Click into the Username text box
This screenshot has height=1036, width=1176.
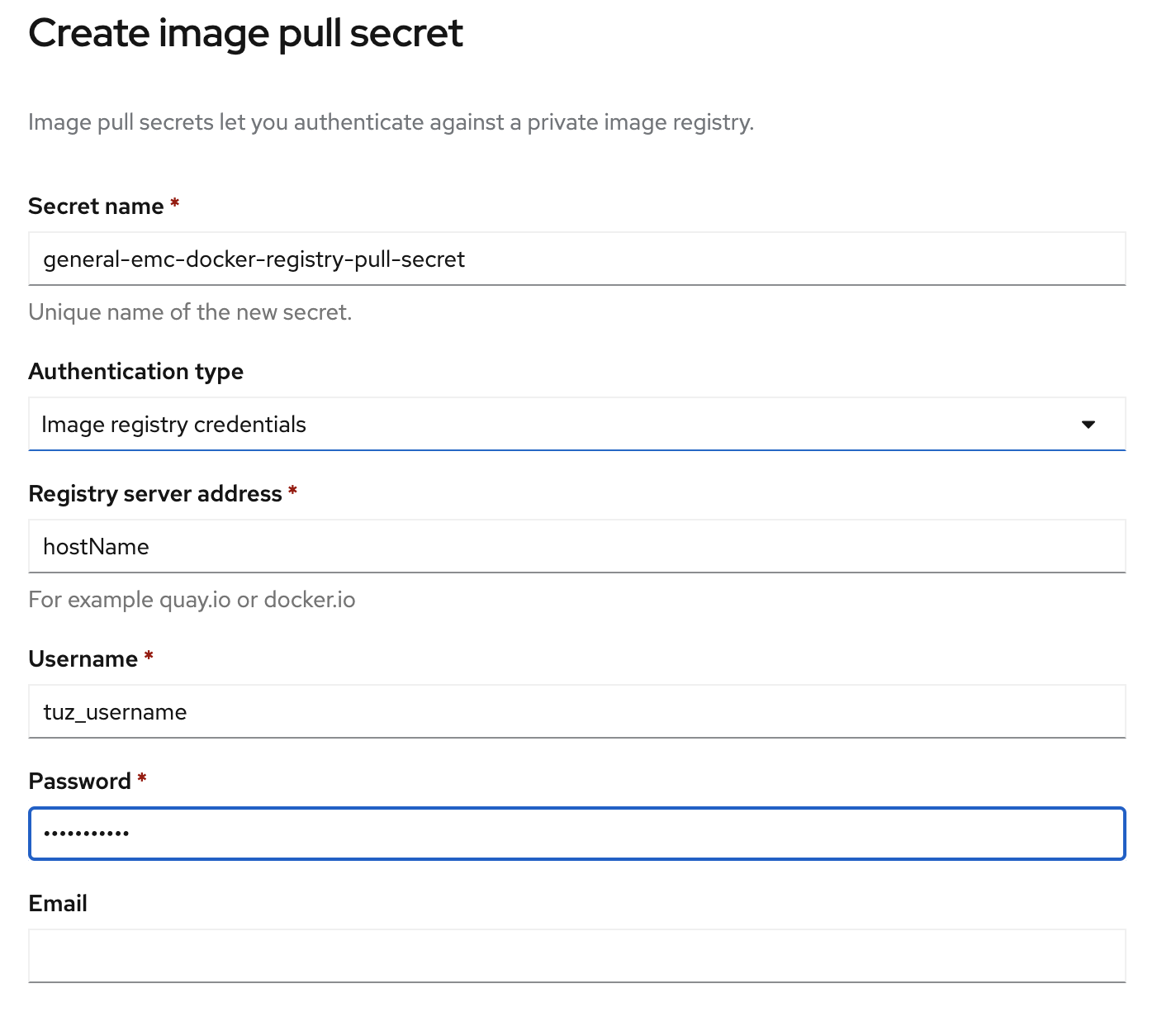click(576, 712)
